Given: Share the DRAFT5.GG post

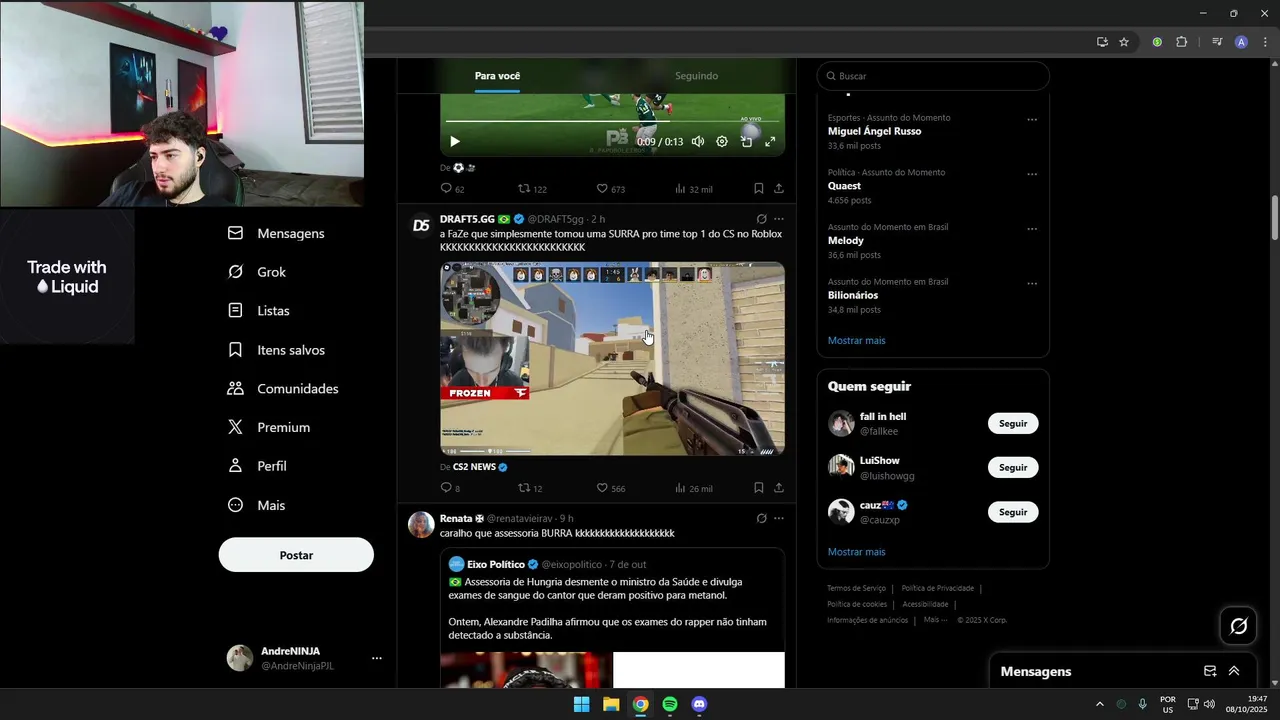Looking at the screenshot, I should click(x=778, y=488).
